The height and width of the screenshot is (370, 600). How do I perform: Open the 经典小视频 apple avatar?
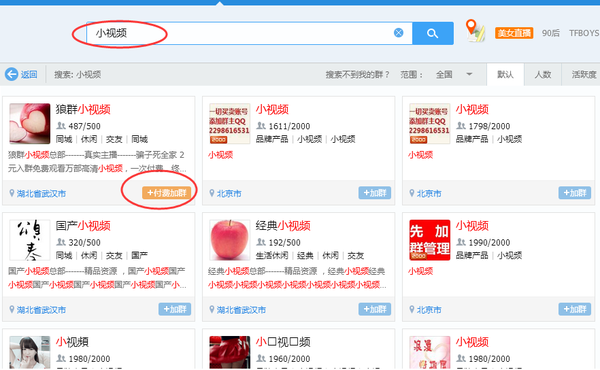230,240
